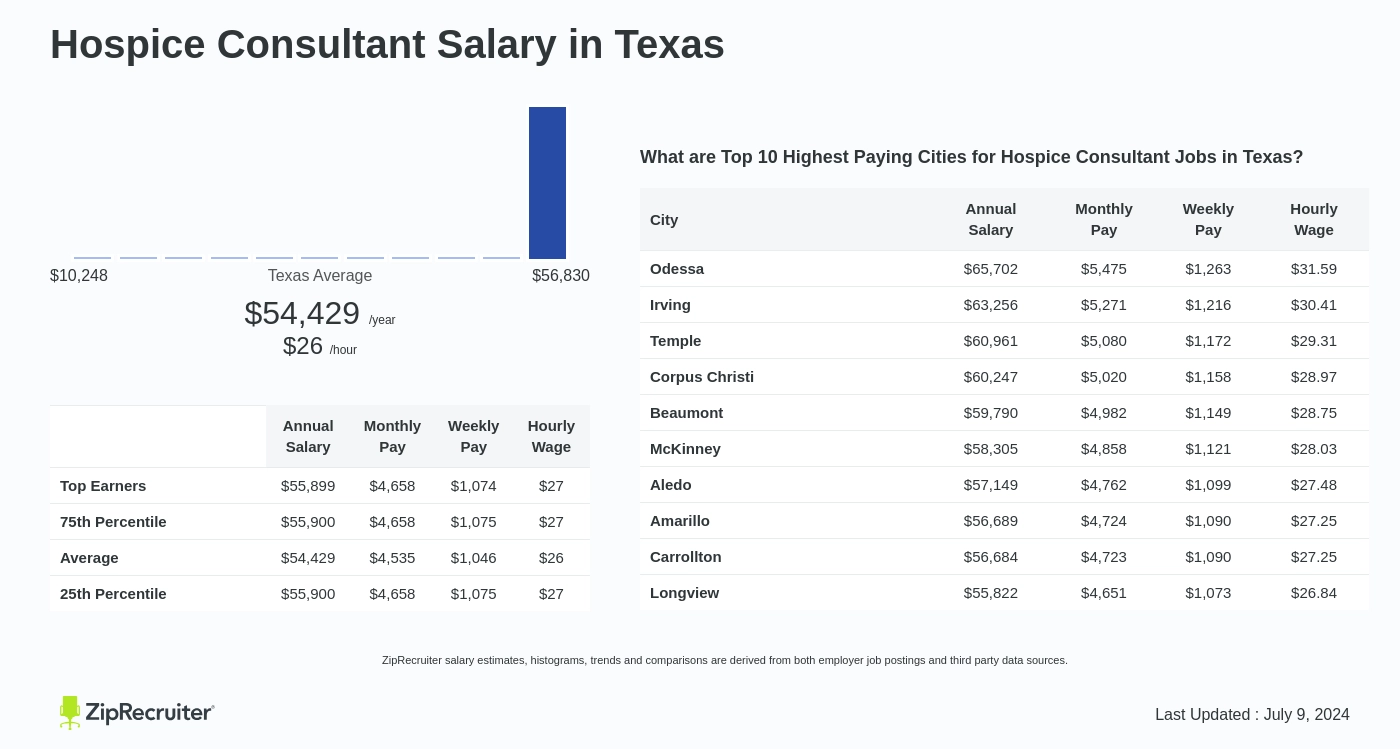Click the $56,830 maximum chart label

pyautogui.click(x=561, y=275)
